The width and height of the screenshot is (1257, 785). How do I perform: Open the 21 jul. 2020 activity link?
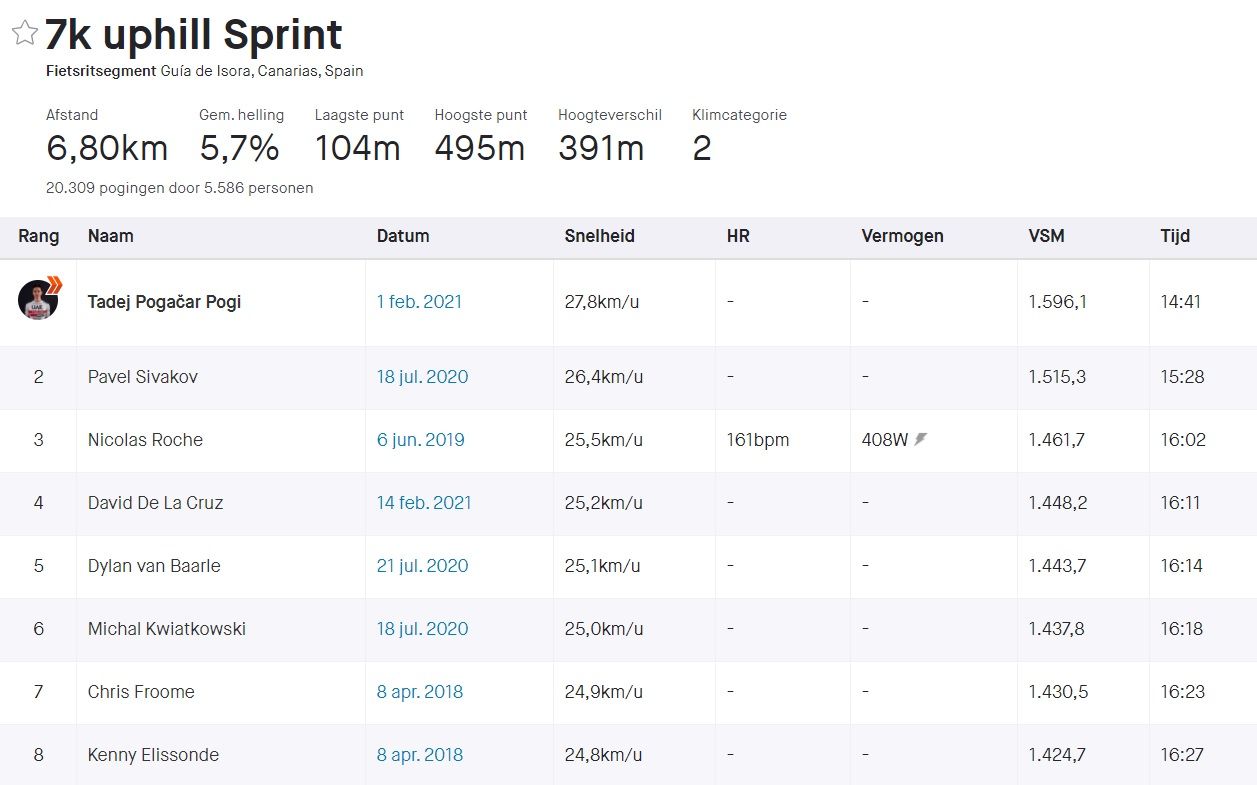click(422, 566)
